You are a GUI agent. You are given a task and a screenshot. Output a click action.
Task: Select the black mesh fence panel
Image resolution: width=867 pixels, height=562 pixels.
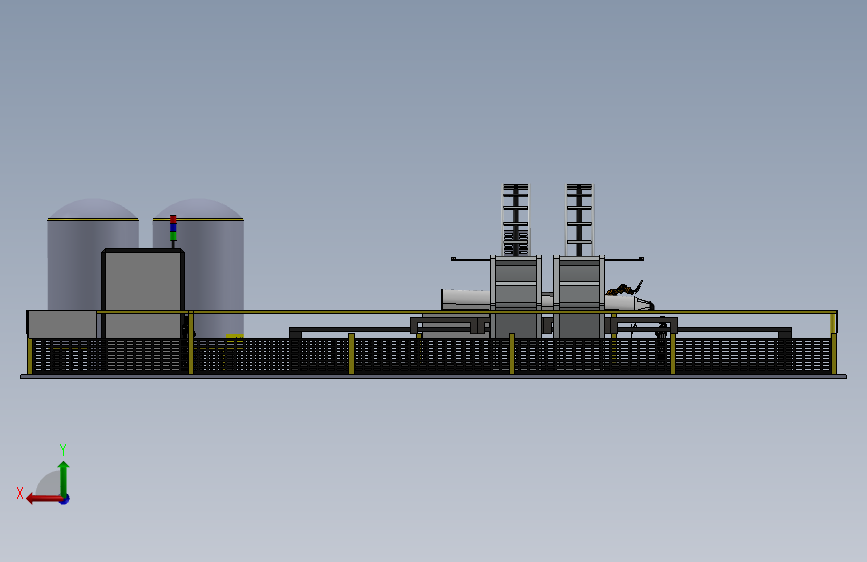click(431, 355)
